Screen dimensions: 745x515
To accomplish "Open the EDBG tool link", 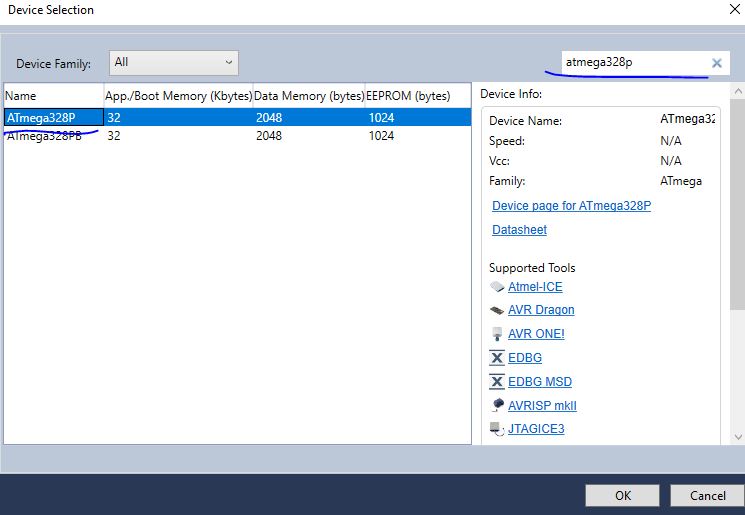I will (525, 358).
